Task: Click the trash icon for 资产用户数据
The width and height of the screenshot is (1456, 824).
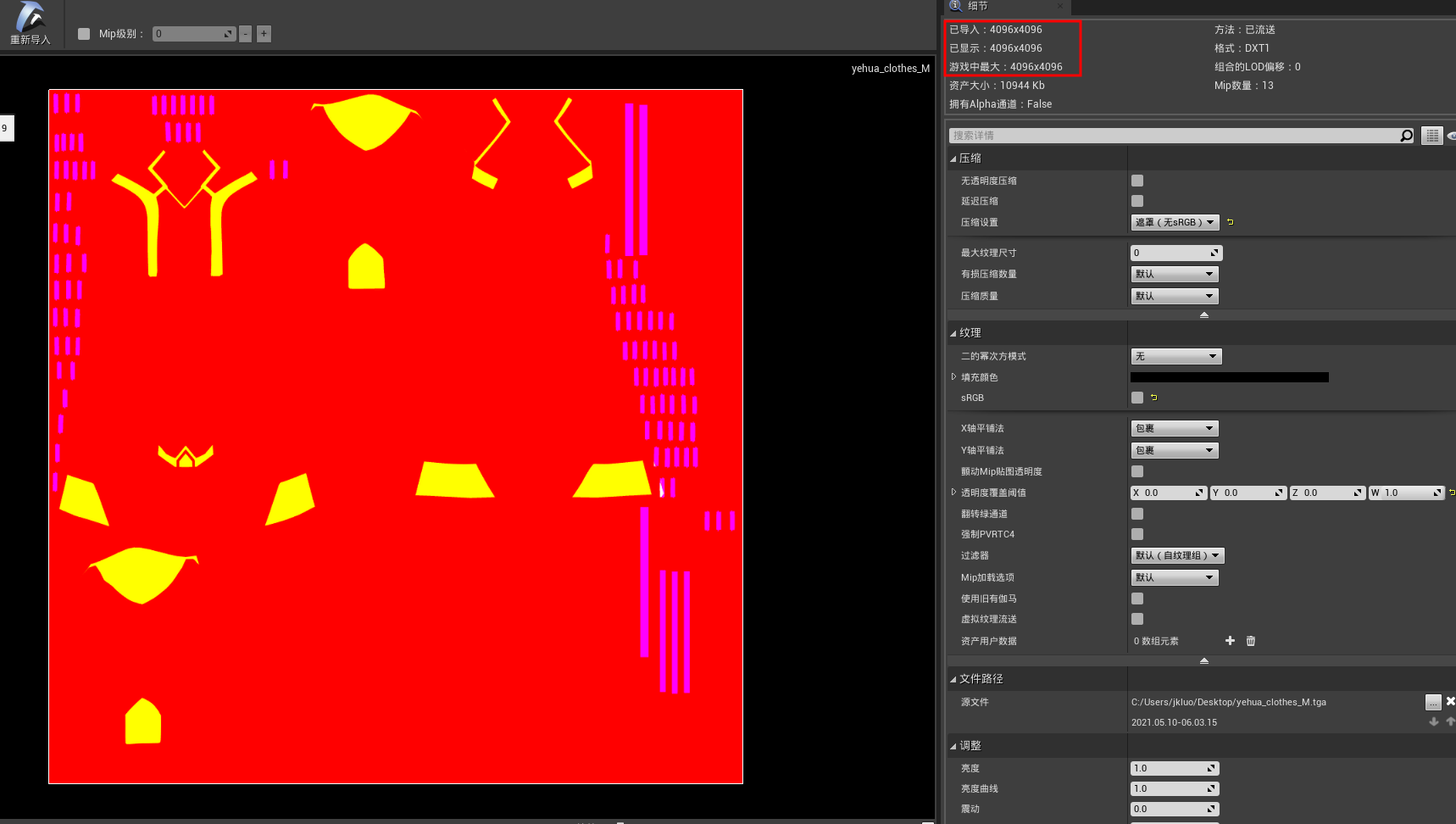Action: 1251,641
